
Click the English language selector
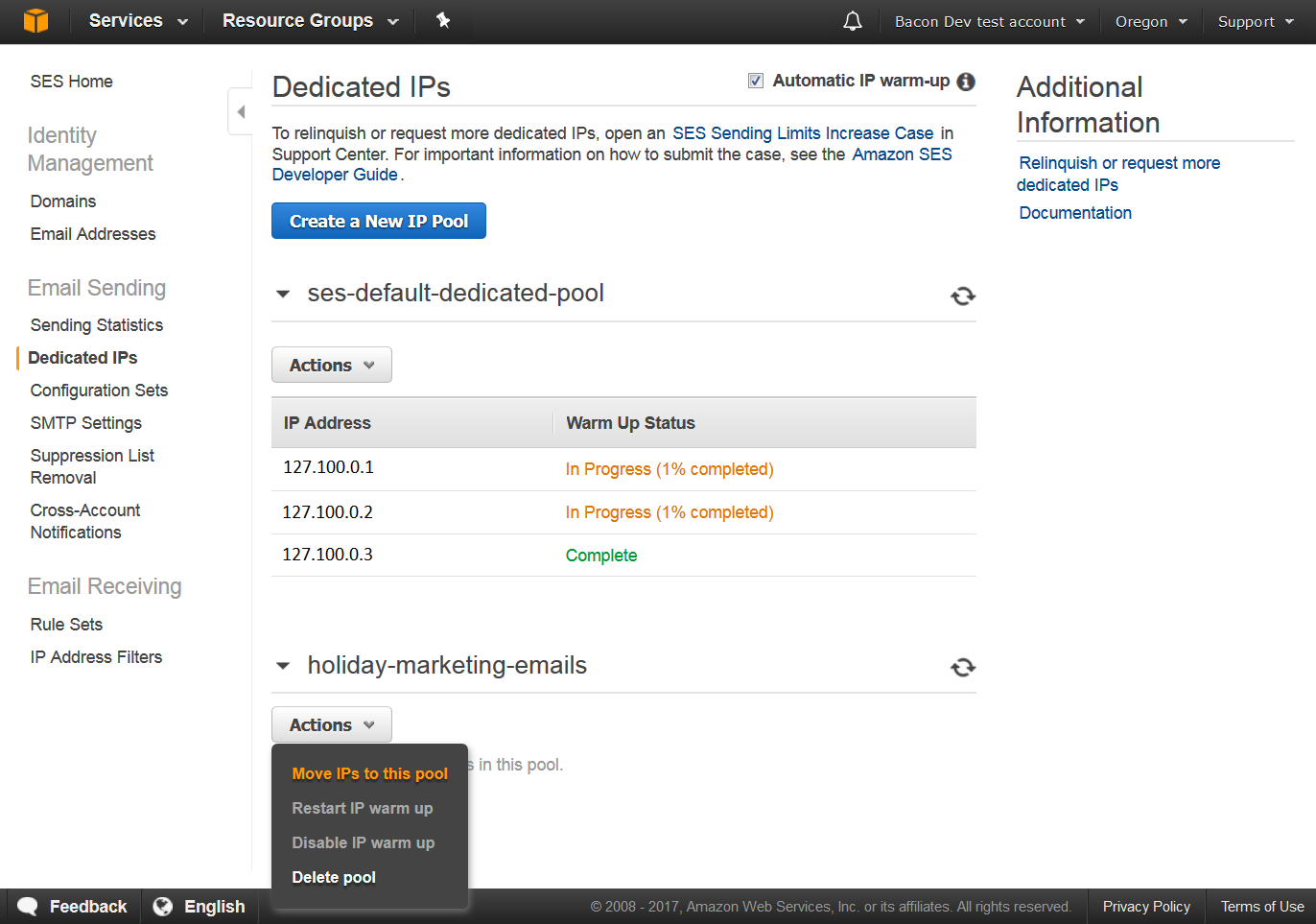click(200, 907)
